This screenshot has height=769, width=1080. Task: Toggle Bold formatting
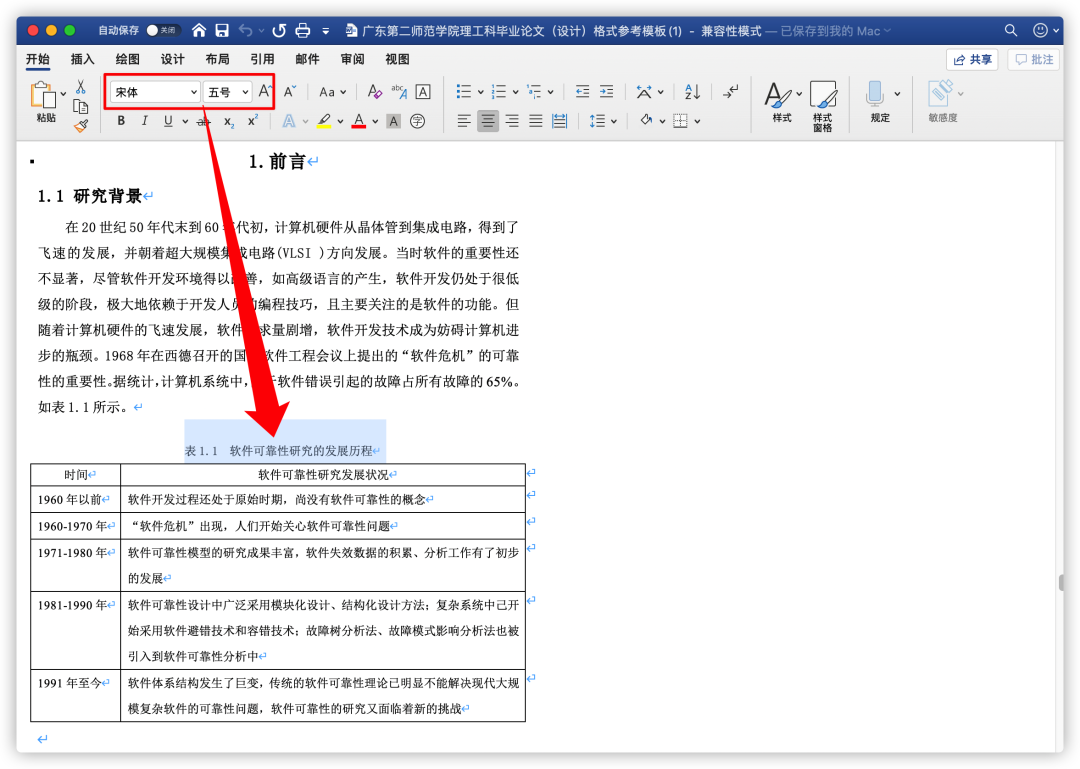pos(121,121)
